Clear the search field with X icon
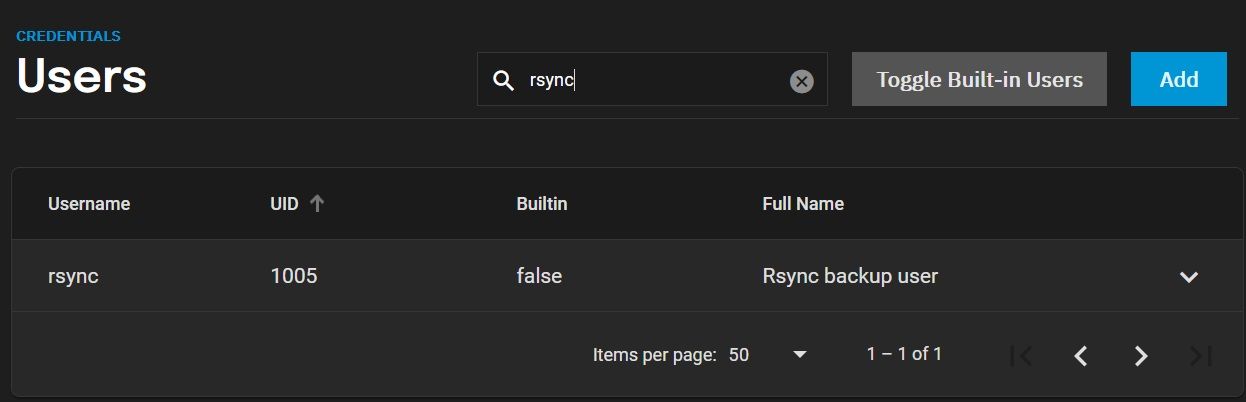Viewport: 1246px width, 402px height. (x=801, y=81)
